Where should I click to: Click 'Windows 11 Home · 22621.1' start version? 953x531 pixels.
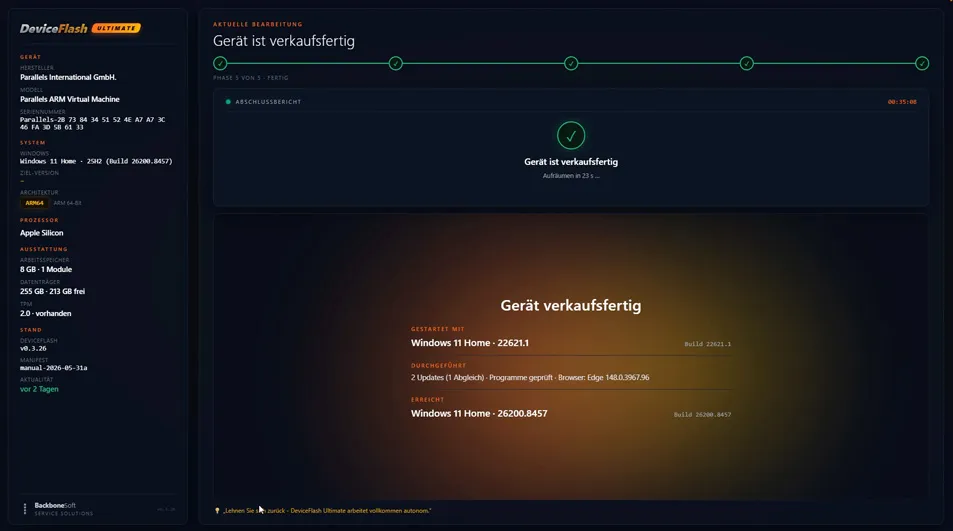click(470, 343)
